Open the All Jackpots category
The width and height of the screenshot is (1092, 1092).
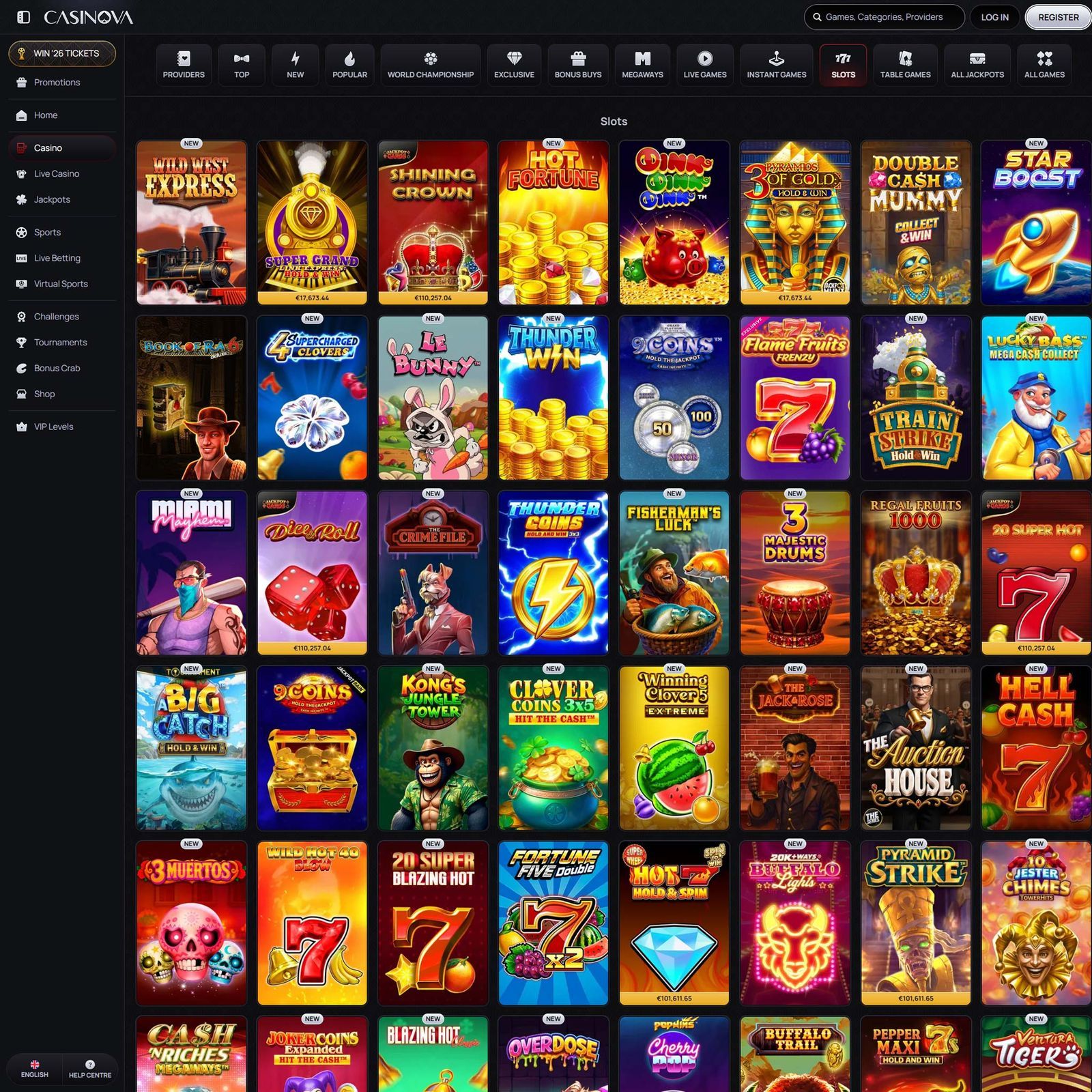point(977,65)
